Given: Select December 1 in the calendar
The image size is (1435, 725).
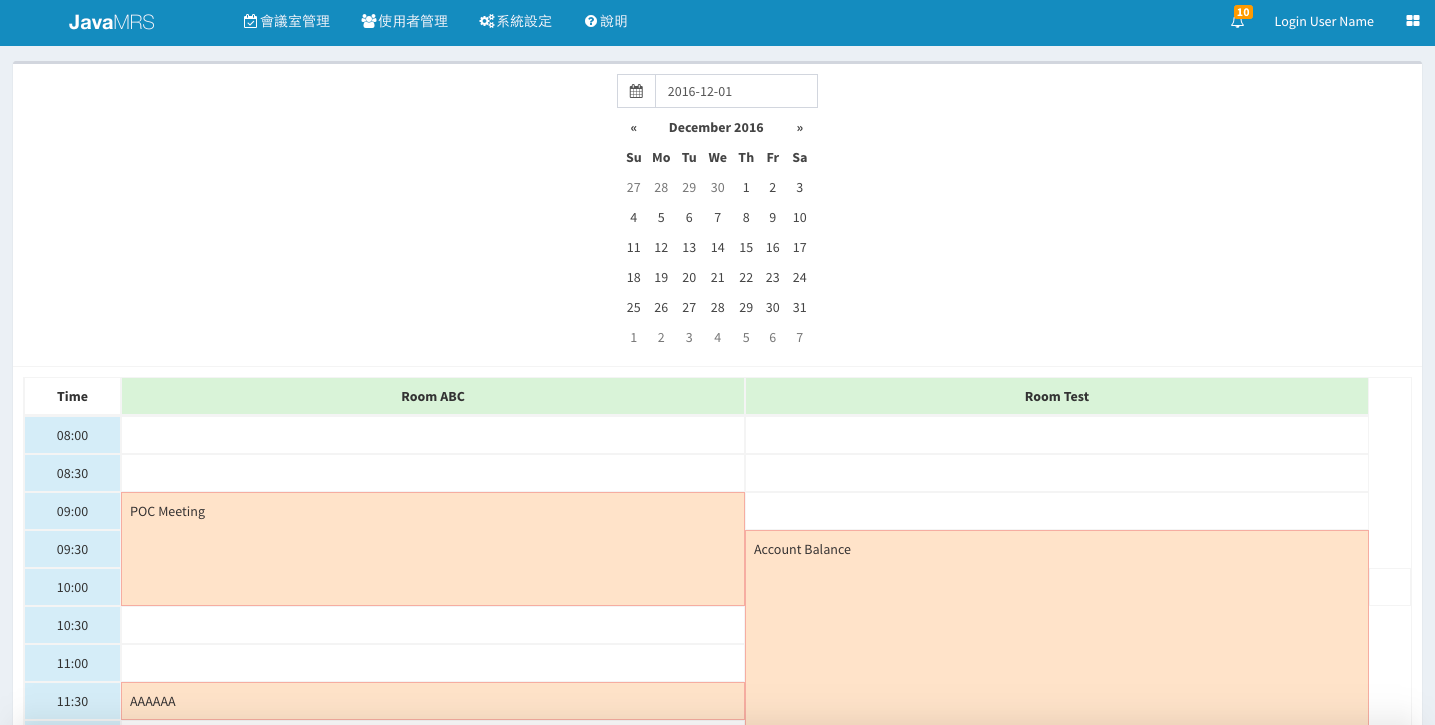Looking at the screenshot, I should tap(746, 188).
